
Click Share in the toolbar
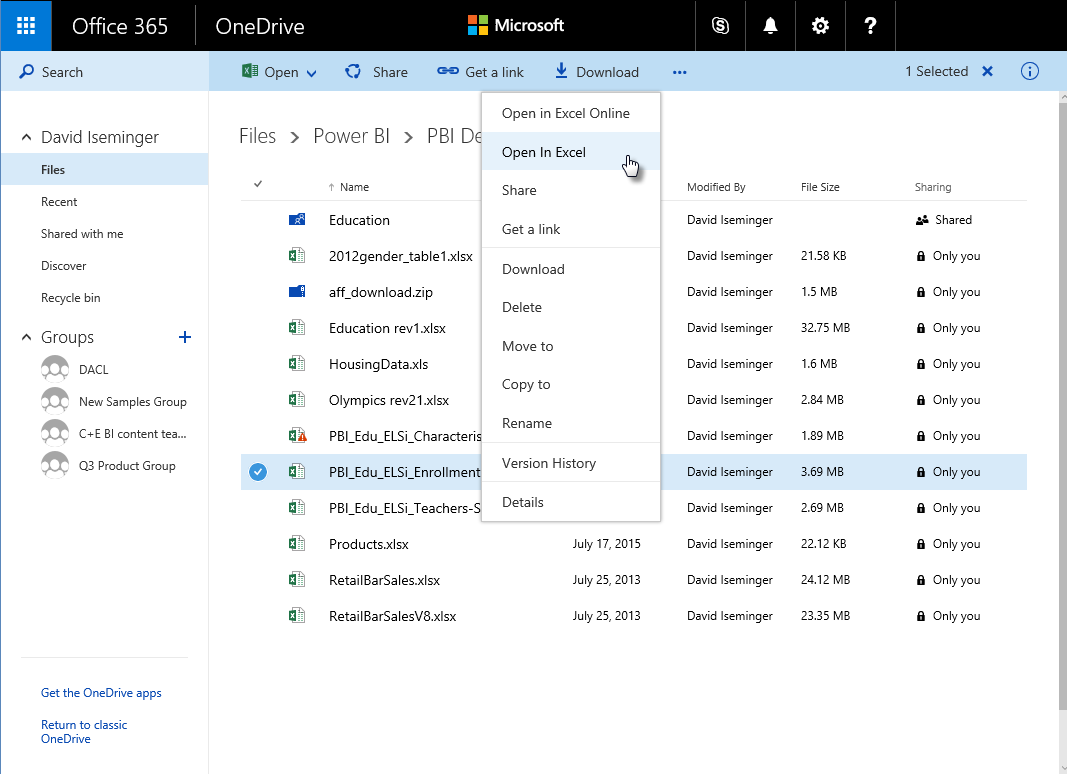pyautogui.click(x=376, y=71)
